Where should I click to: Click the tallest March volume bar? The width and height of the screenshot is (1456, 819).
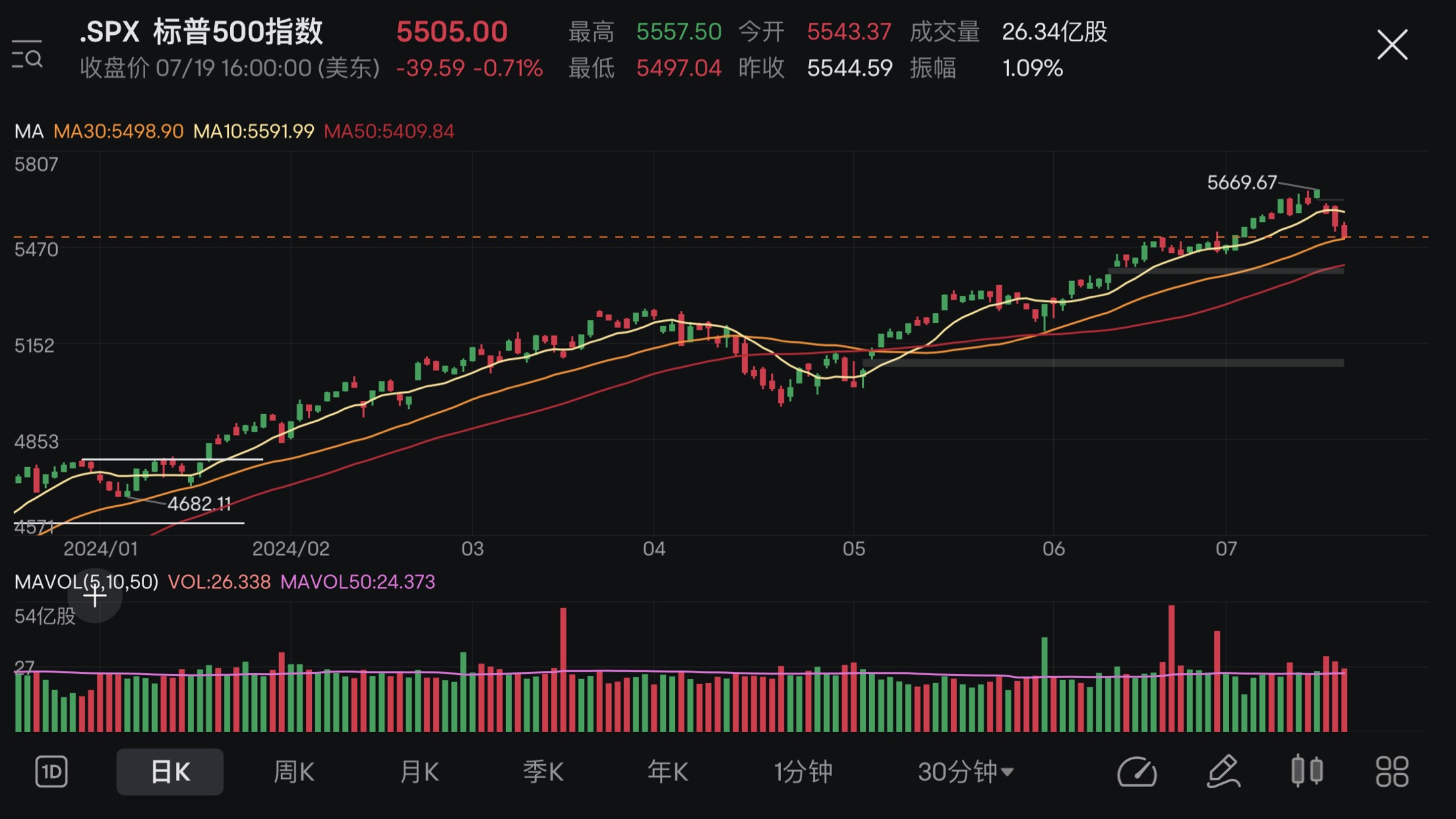tap(563, 669)
